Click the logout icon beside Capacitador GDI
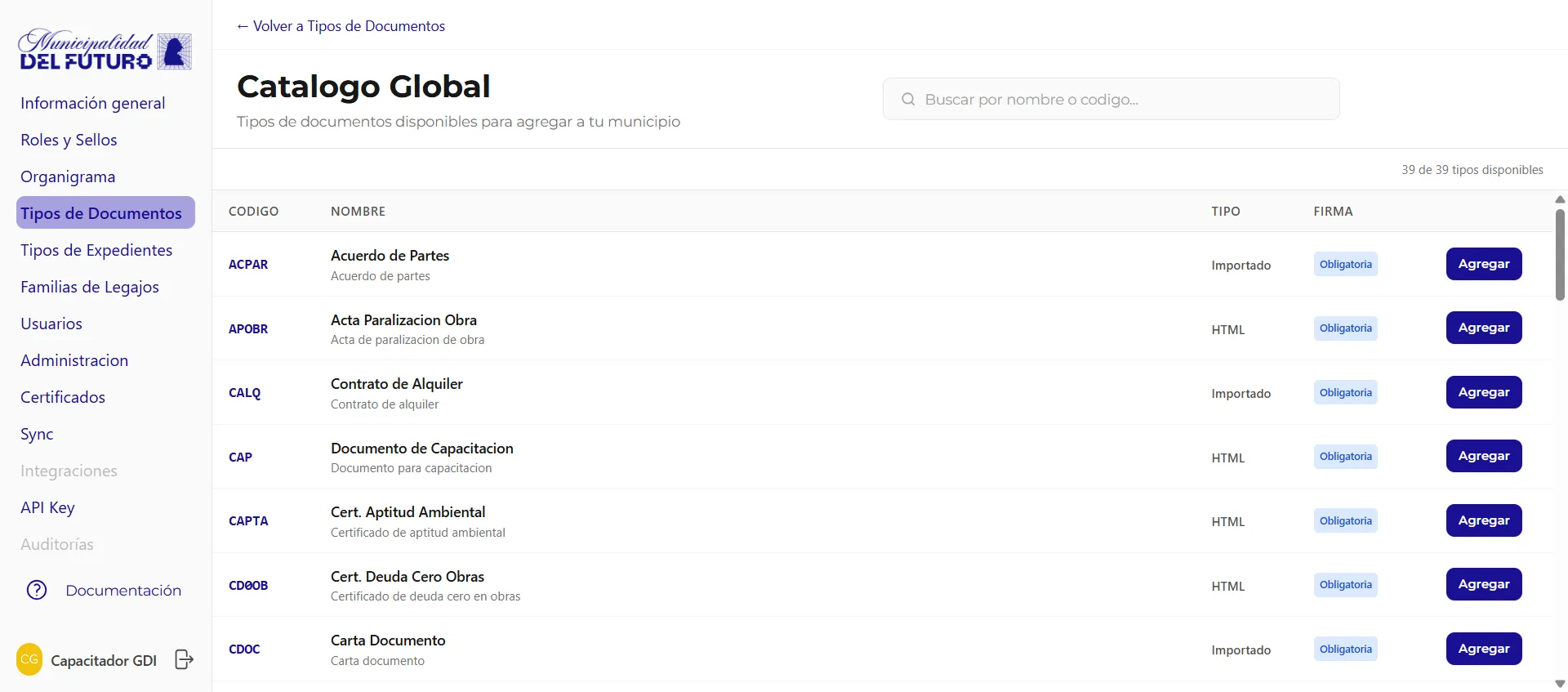 pyautogui.click(x=185, y=659)
